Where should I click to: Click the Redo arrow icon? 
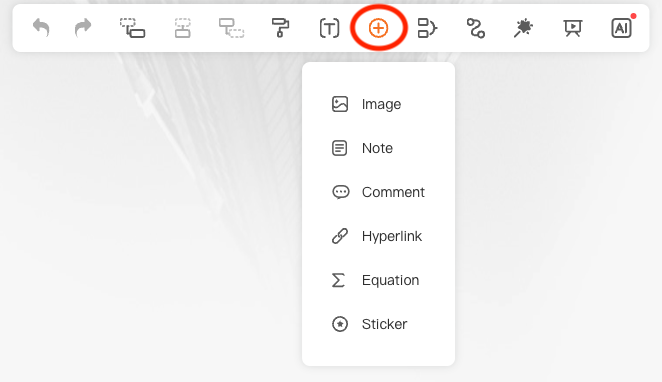click(83, 28)
